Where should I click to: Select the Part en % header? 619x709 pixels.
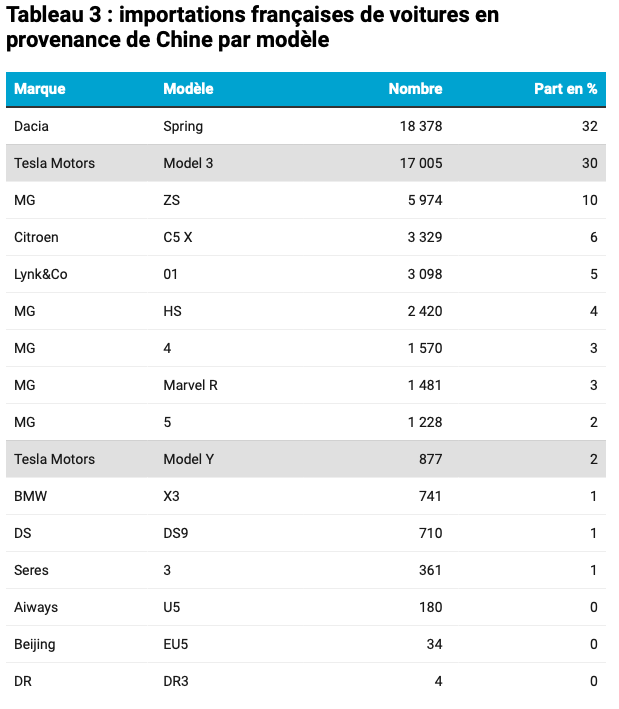[x=565, y=89]
